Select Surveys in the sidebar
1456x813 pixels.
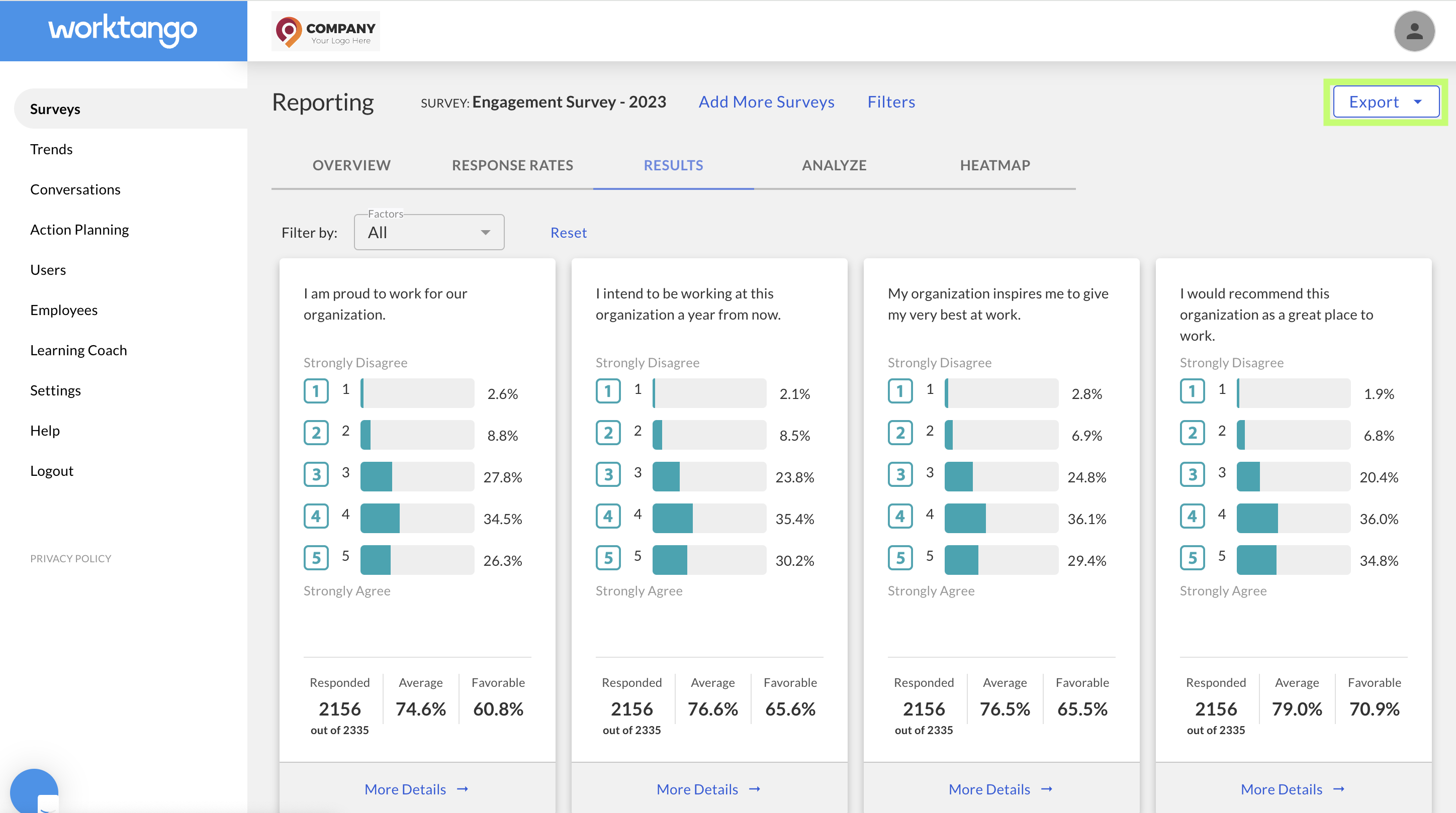[131, 109]
